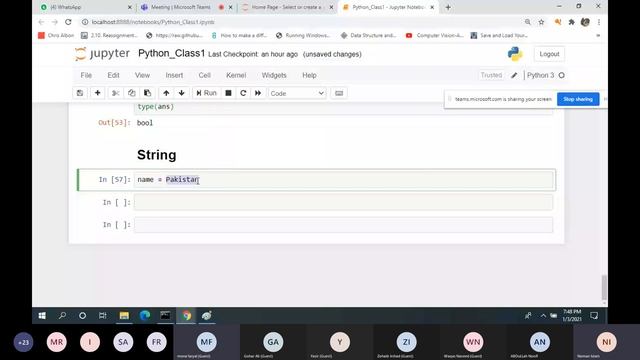Select the MF participant avatar
This screenshot has width=640, height=360.
click(207, 342)
